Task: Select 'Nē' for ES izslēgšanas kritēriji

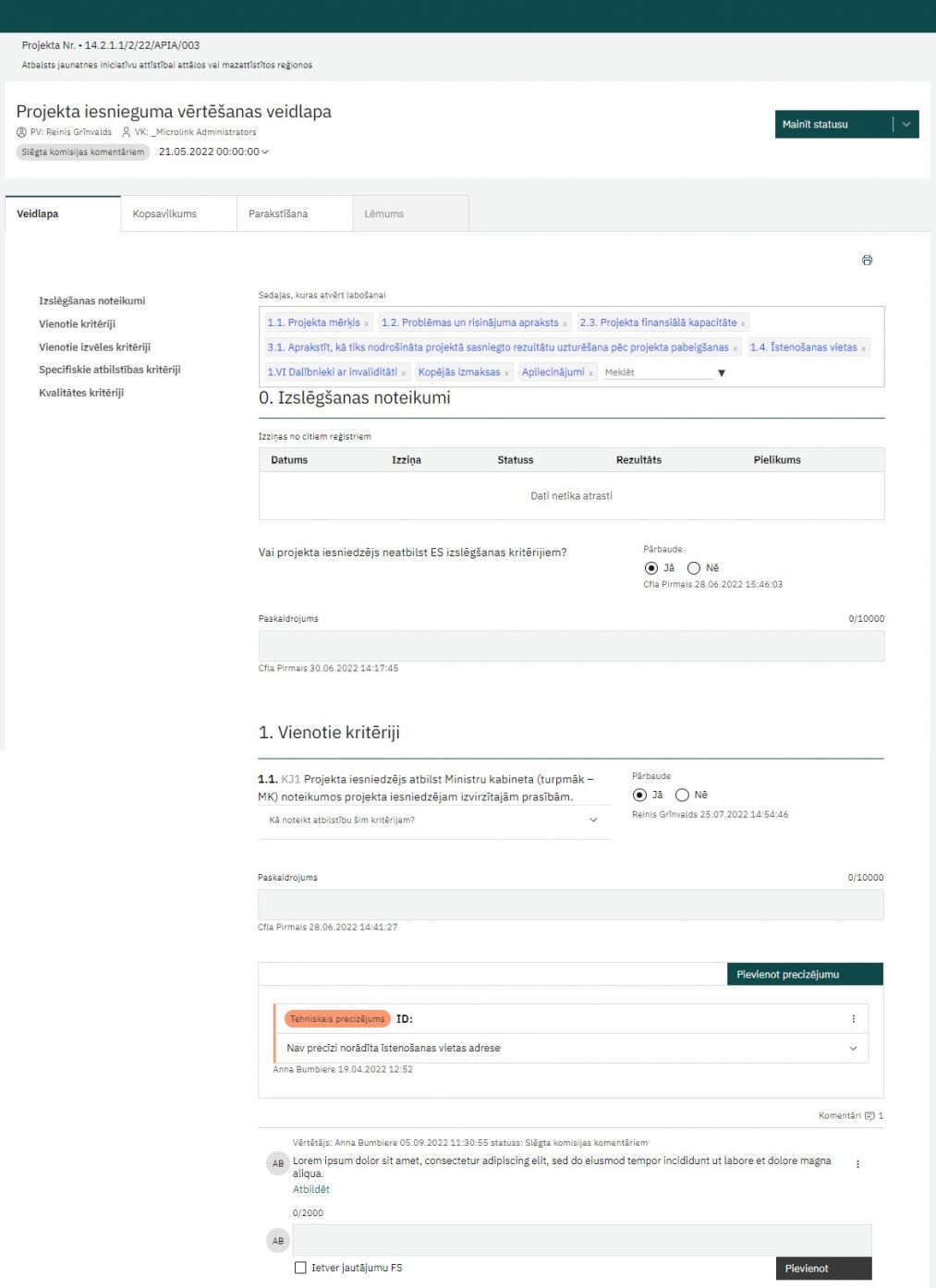Action: coord(694,568)
